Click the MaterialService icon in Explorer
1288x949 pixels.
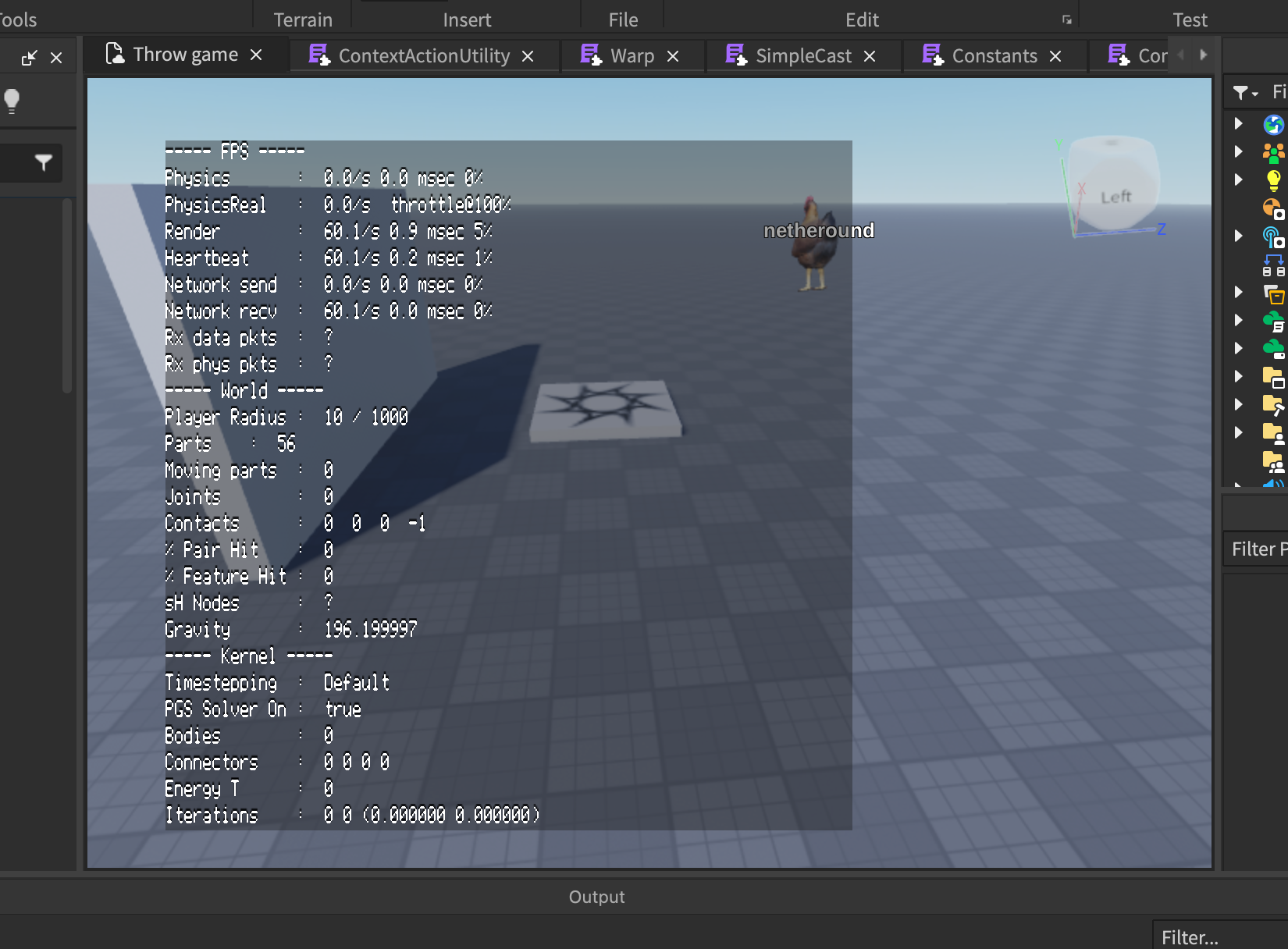click(x=1273, y=210)
